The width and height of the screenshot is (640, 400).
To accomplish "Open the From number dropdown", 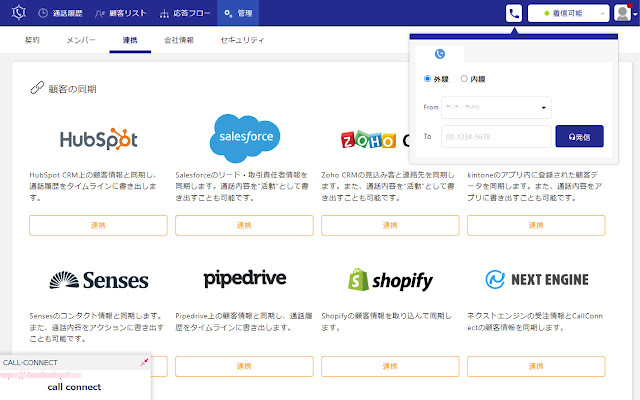I will pos(496,107).
